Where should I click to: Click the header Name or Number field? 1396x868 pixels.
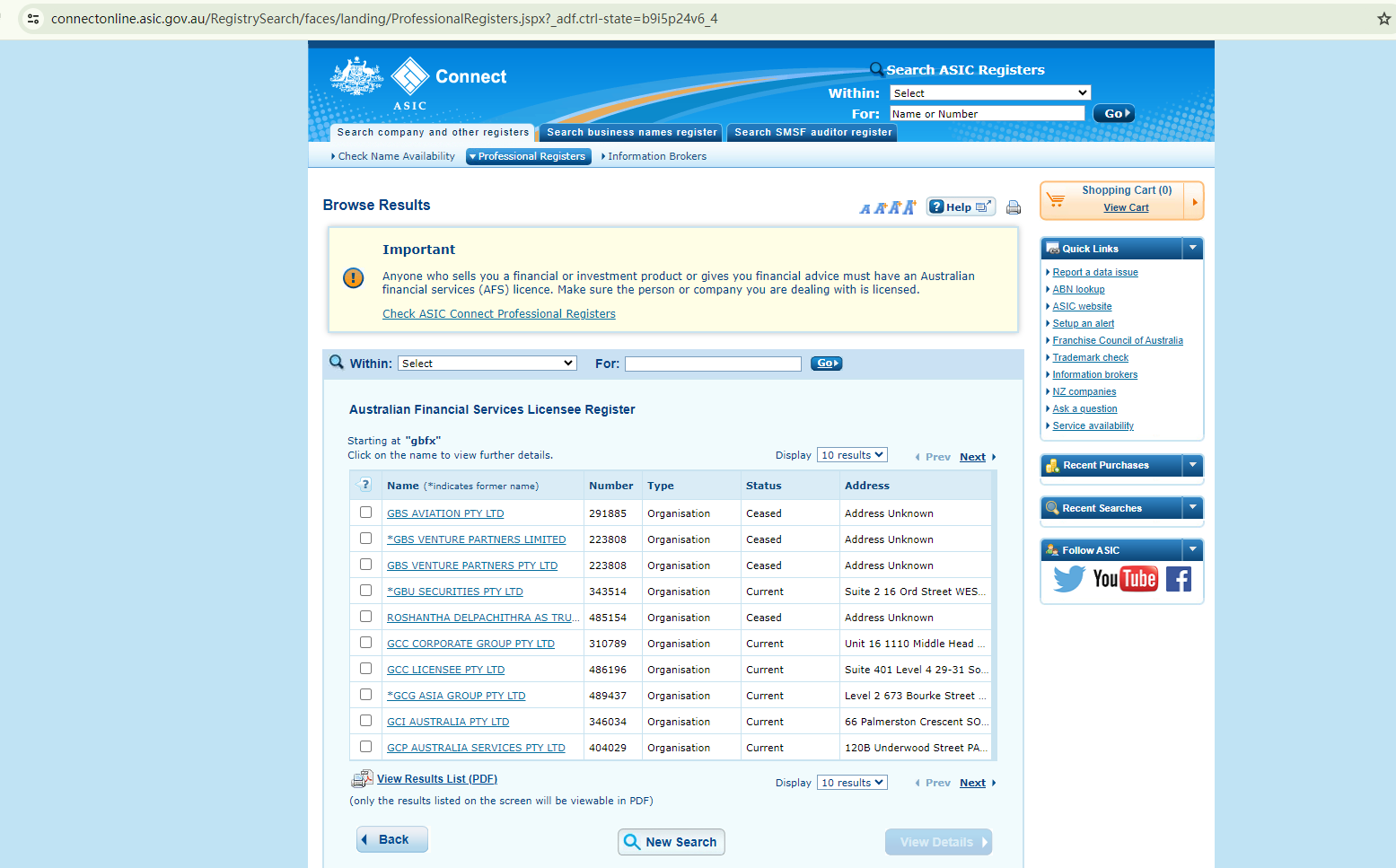[x=988, y=114]
